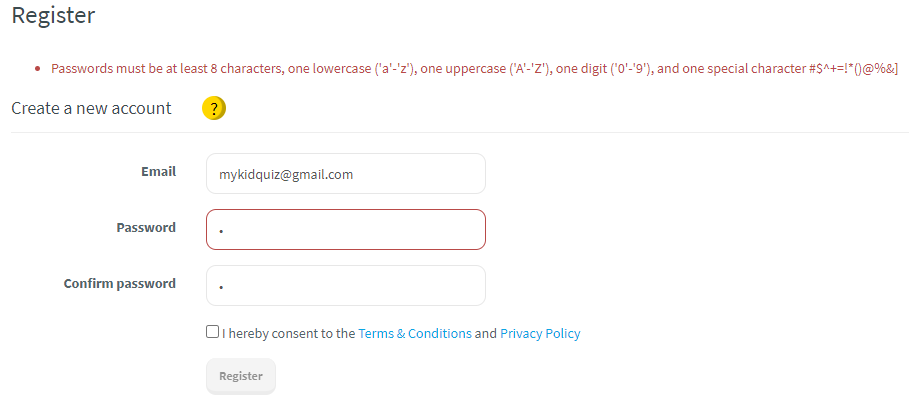Click the masked dot in the Confirm password field

coord(220,288)
